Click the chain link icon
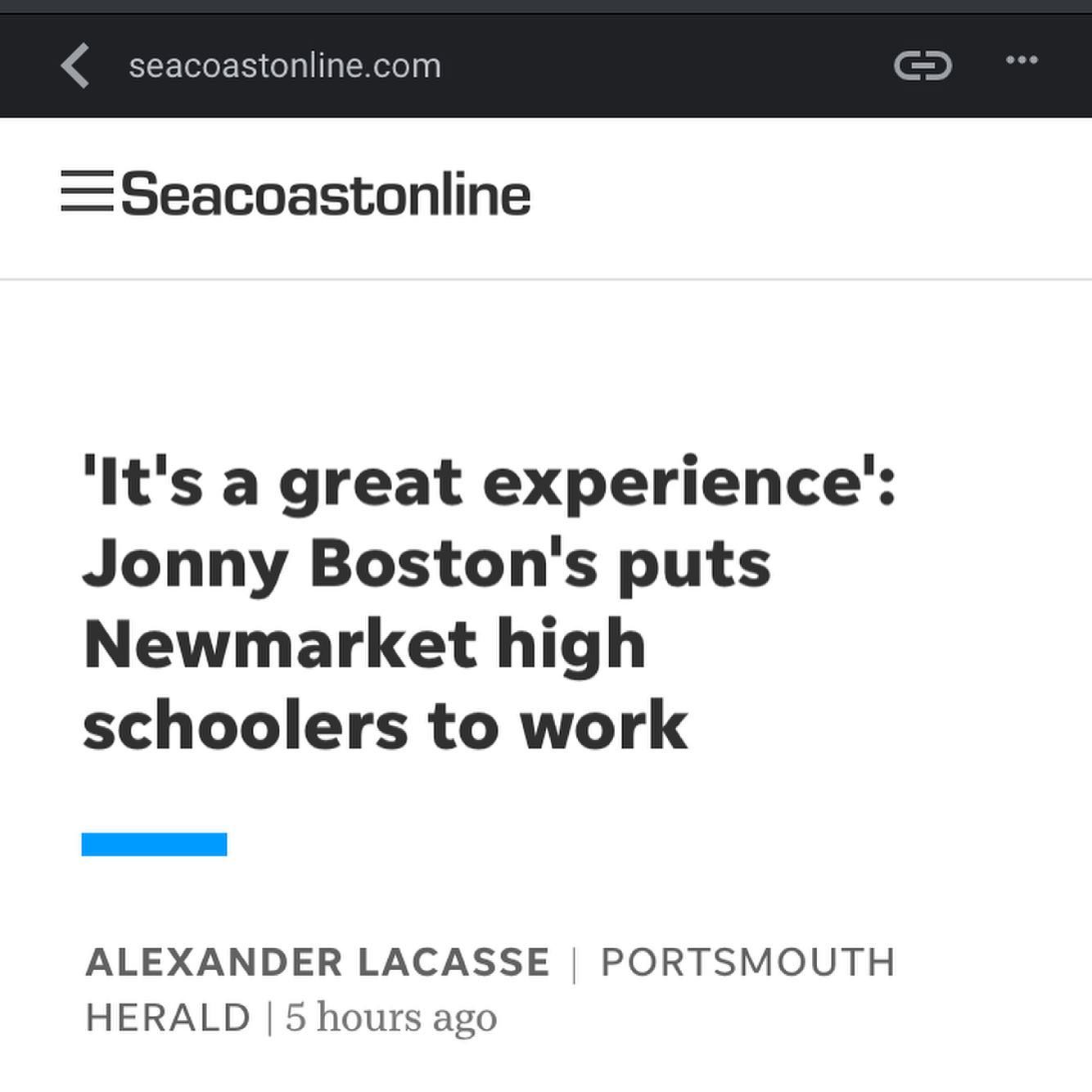Image resolution: width=1092 pixels, height=1092 pixels. point(923,65)
